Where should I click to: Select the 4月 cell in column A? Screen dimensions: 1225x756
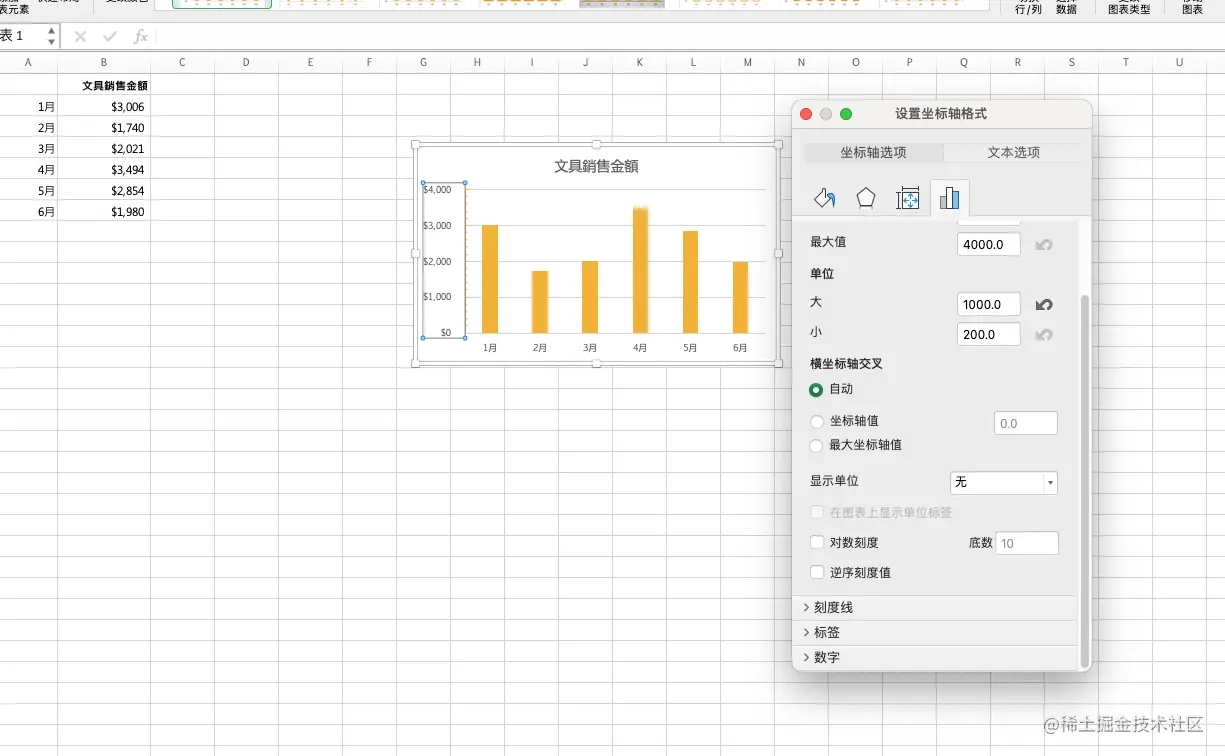28,169
